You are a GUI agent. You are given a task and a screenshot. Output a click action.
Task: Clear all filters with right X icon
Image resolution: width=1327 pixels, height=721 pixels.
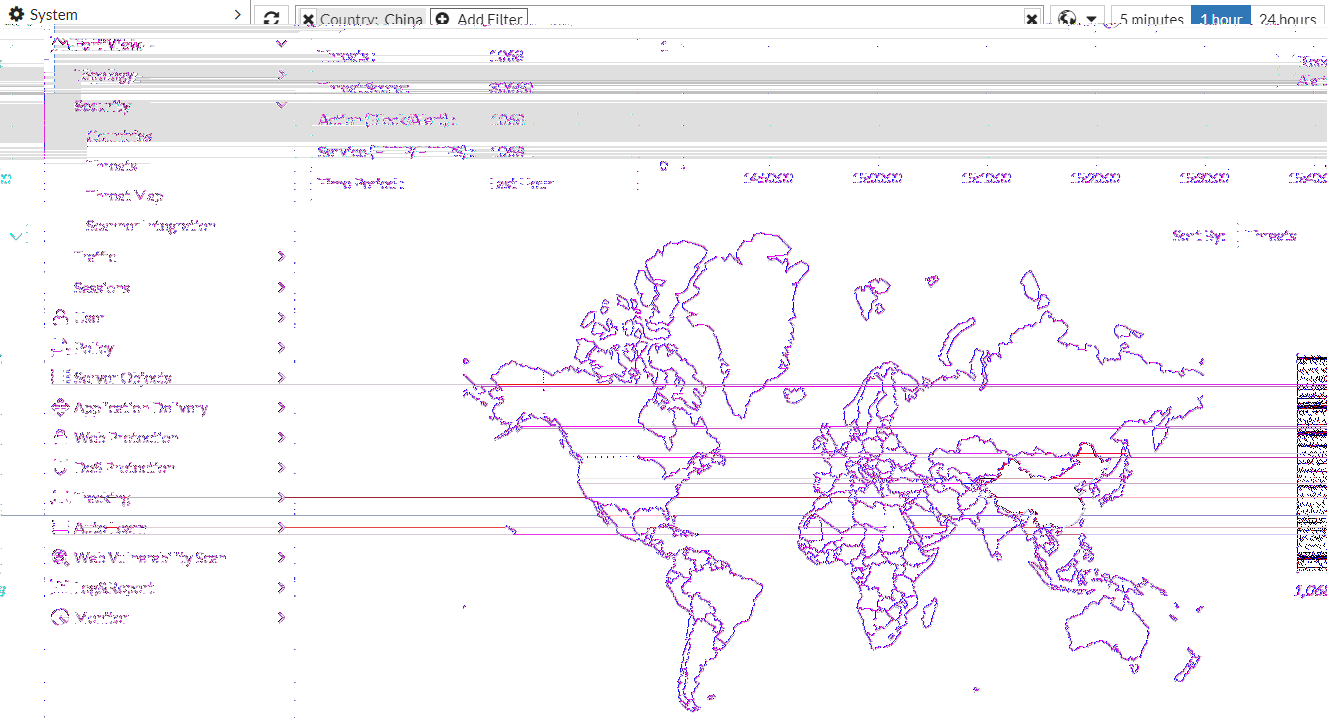click(1032, 20)
